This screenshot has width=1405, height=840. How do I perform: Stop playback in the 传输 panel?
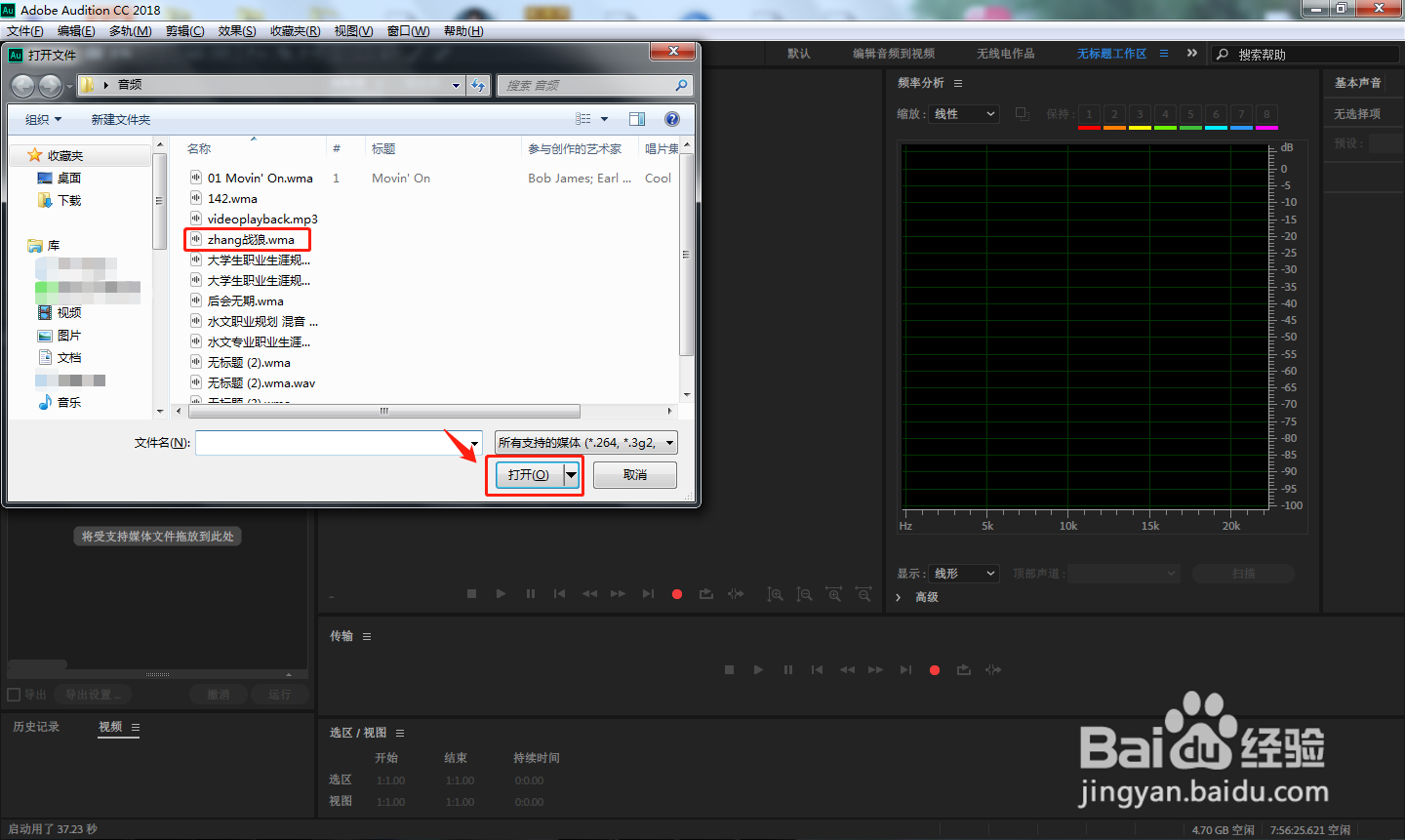[729, 670]
